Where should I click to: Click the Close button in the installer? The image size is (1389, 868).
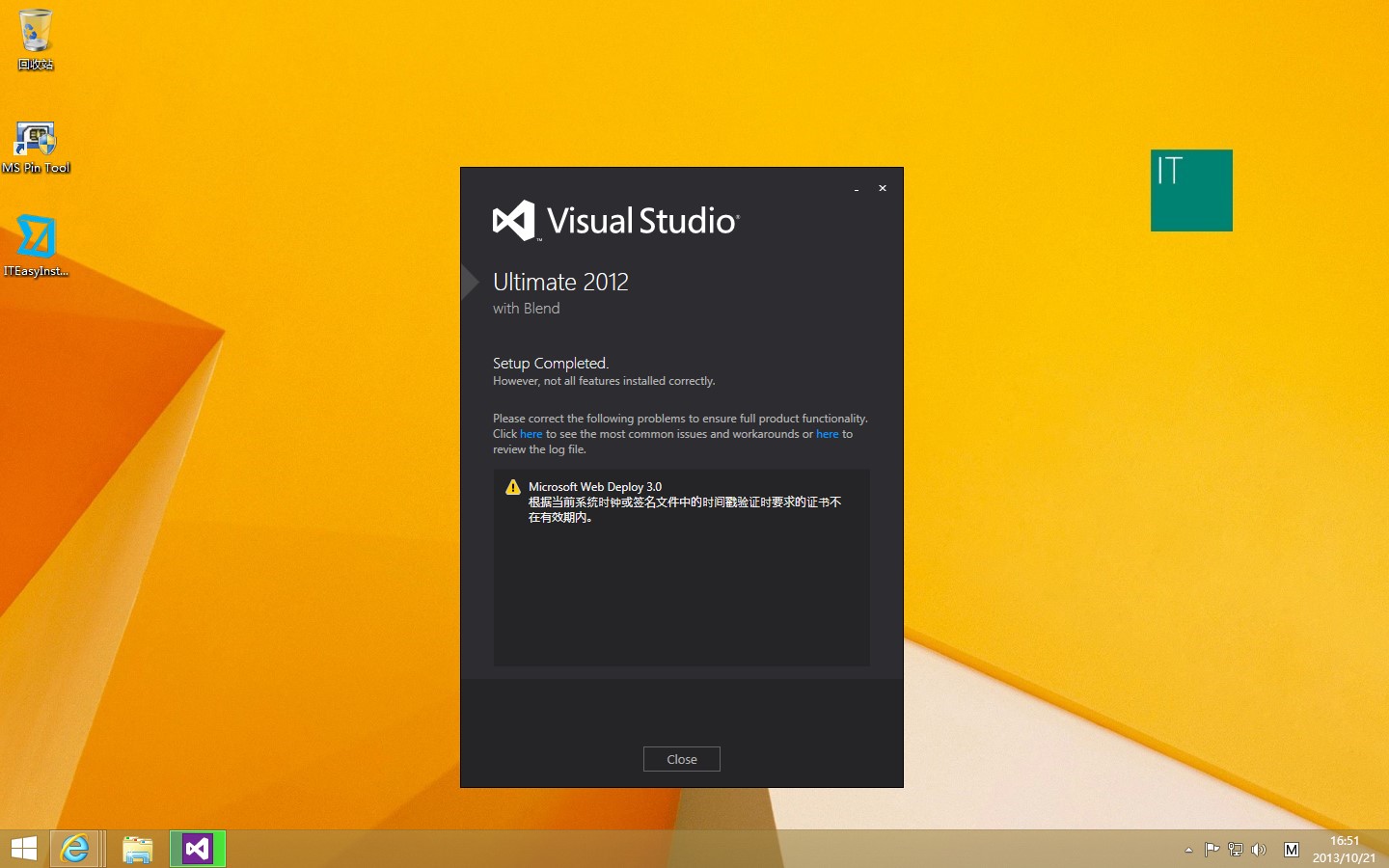[x=682, y=759]
